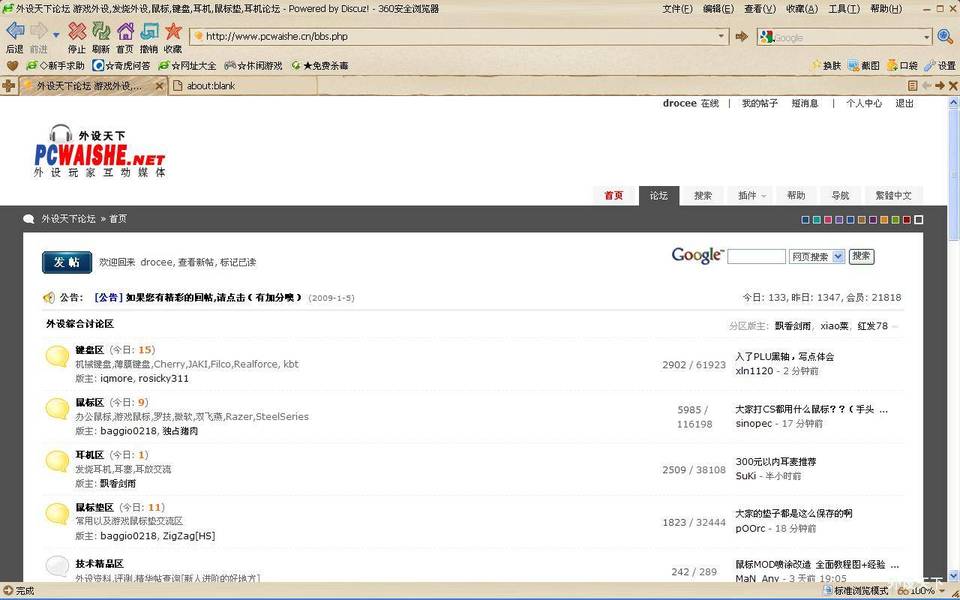Screen dimensions: 960x600
Task: Expand the address bar URL dropdown
Action: pyautogui.click(x=721, y=37)
